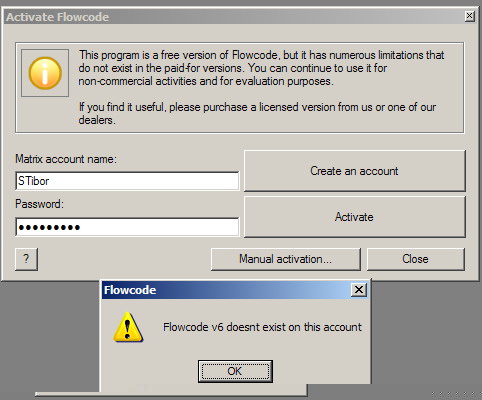Click the Activate button
Viewport: 482px width, 400px height.
click(354, 217)
